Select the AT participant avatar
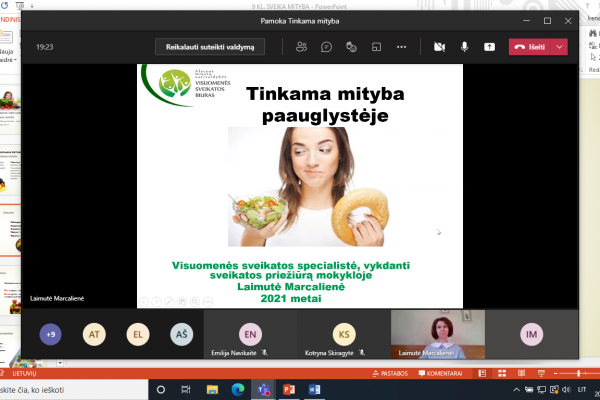The image size is (600, 400). click(x=94, y=334)
